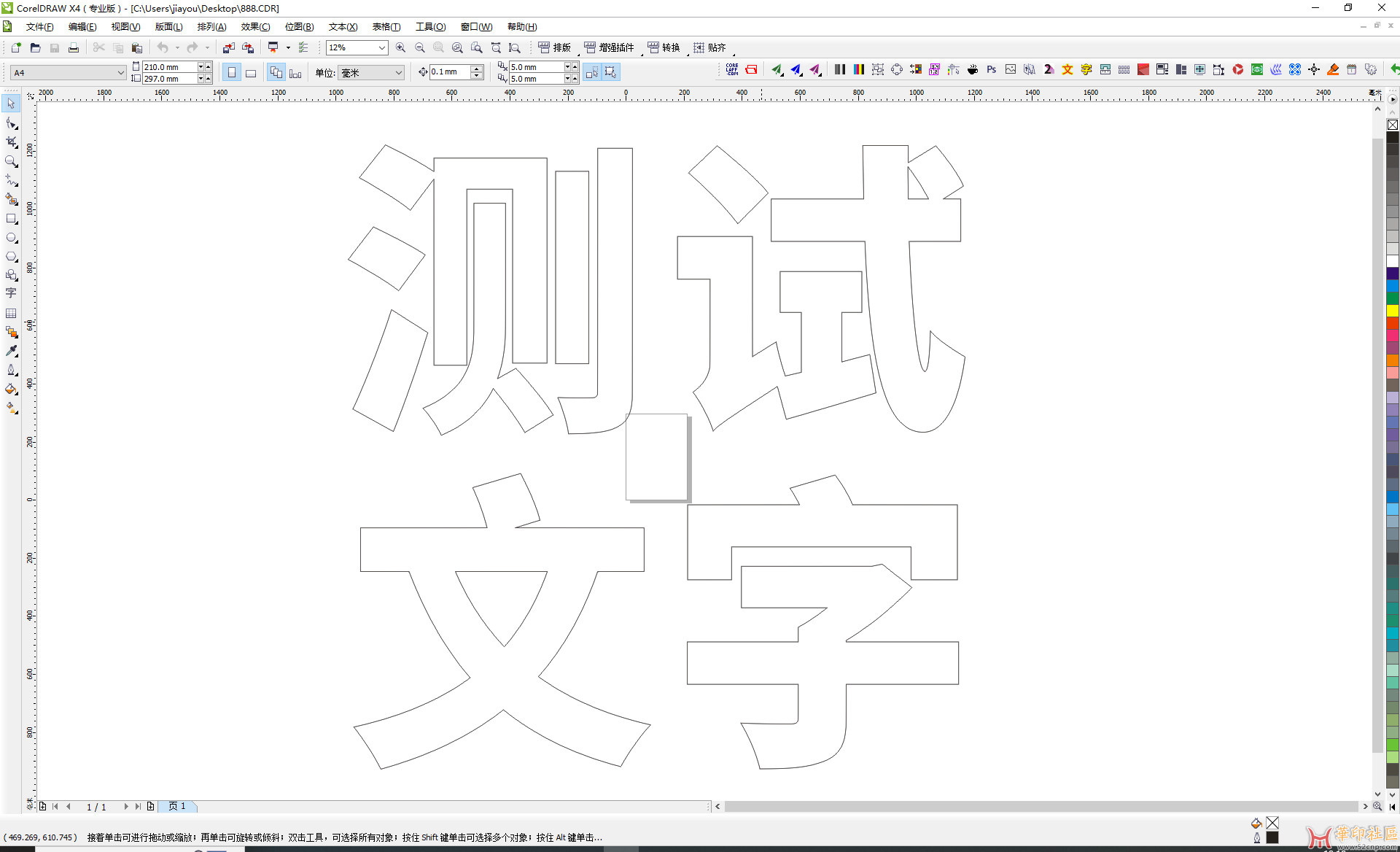Image resolution: width=1400 pixels, height=852 pixels.
Task: Select the Interactive Fill tool
Action: (x=11, y=408)
